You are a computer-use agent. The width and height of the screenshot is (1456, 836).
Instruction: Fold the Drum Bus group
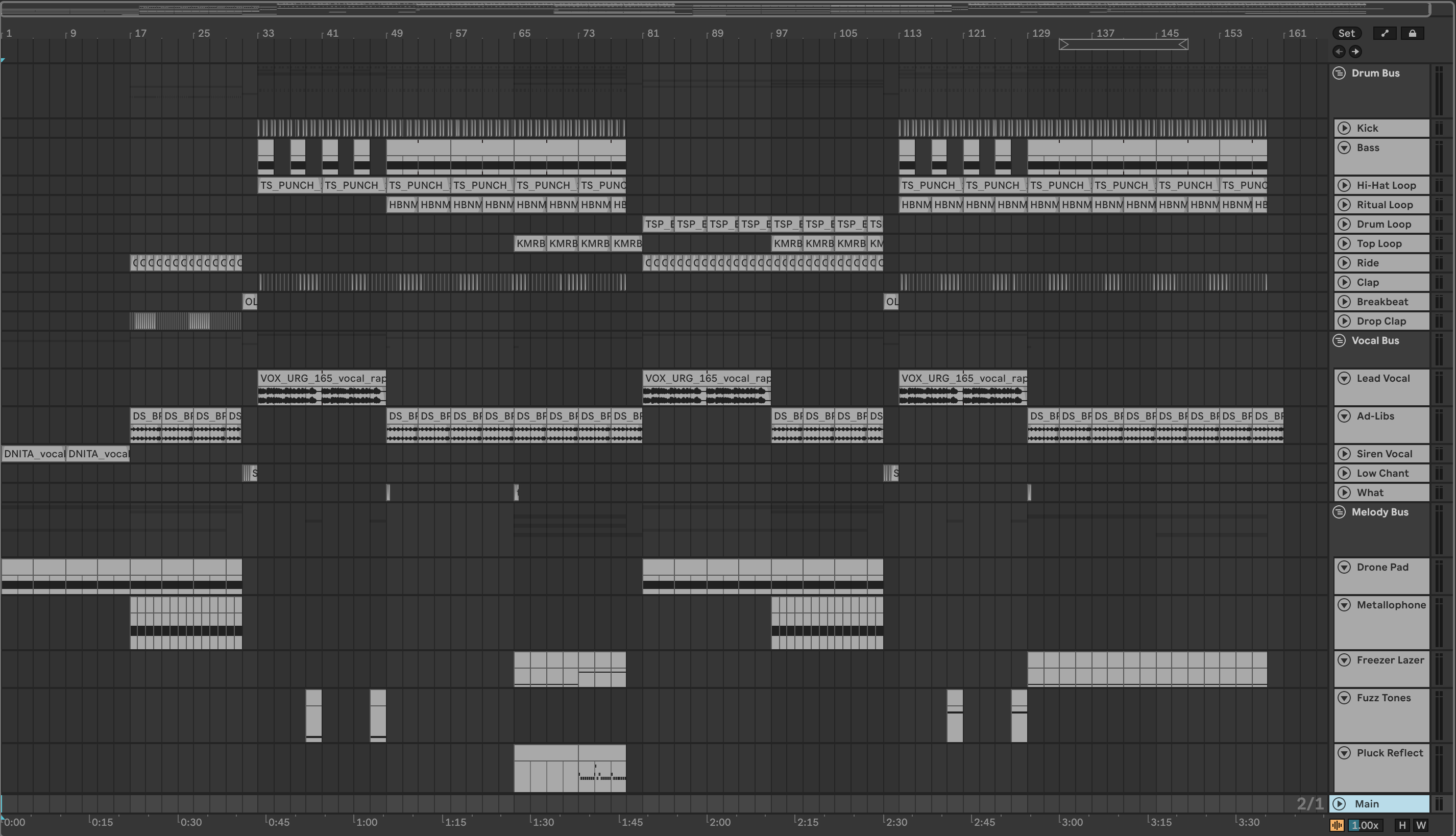click(x=1339, y=73)
